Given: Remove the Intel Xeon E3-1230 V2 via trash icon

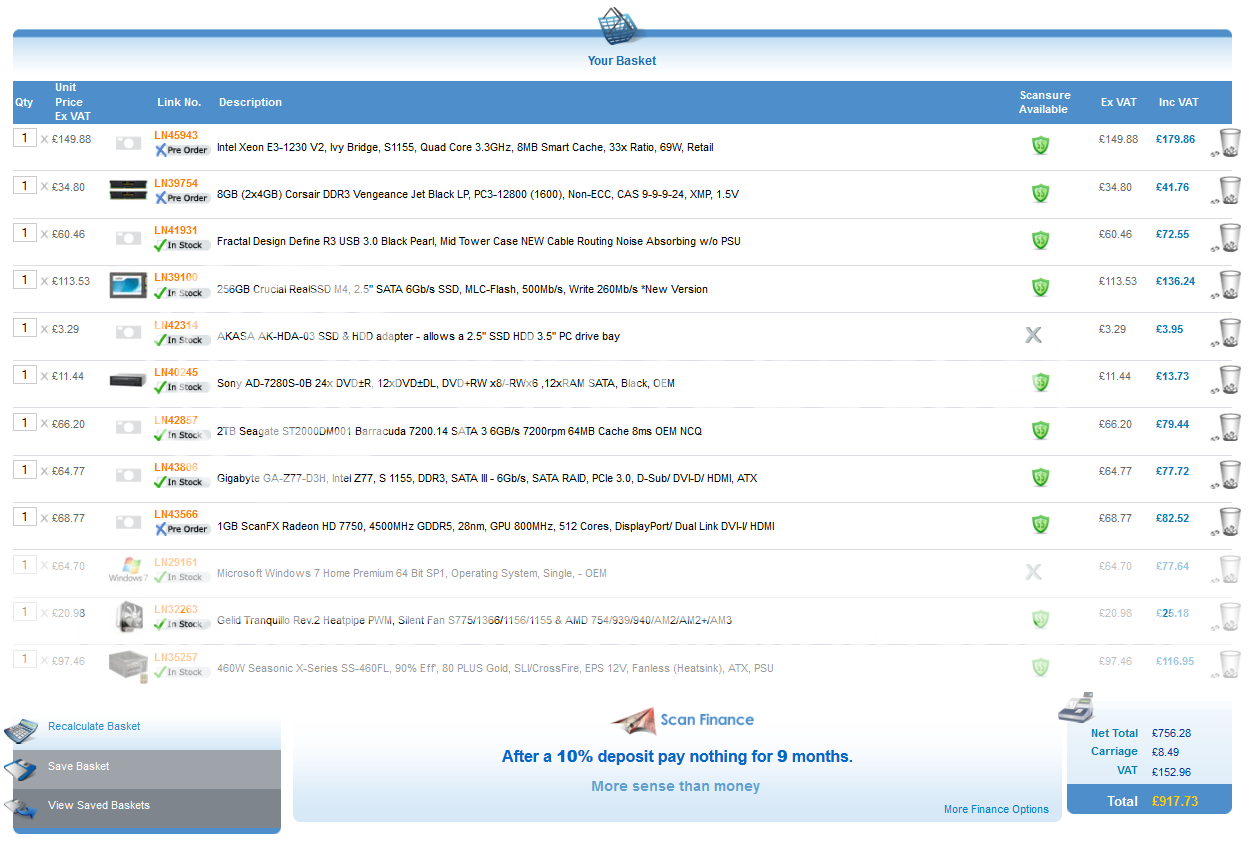Looking at the screenshot, I should tap(1227, 143).
